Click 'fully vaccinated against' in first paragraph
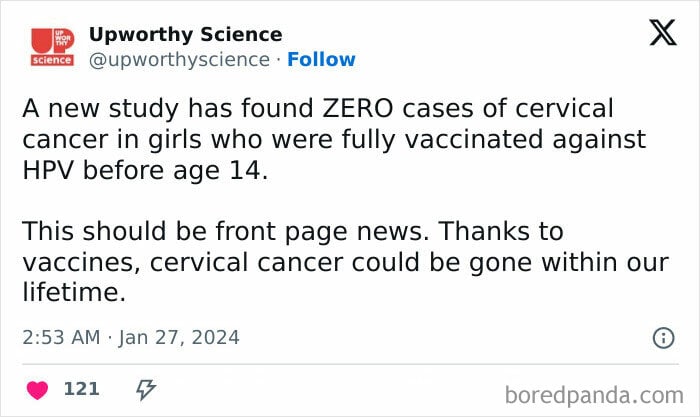 point(494,140)
